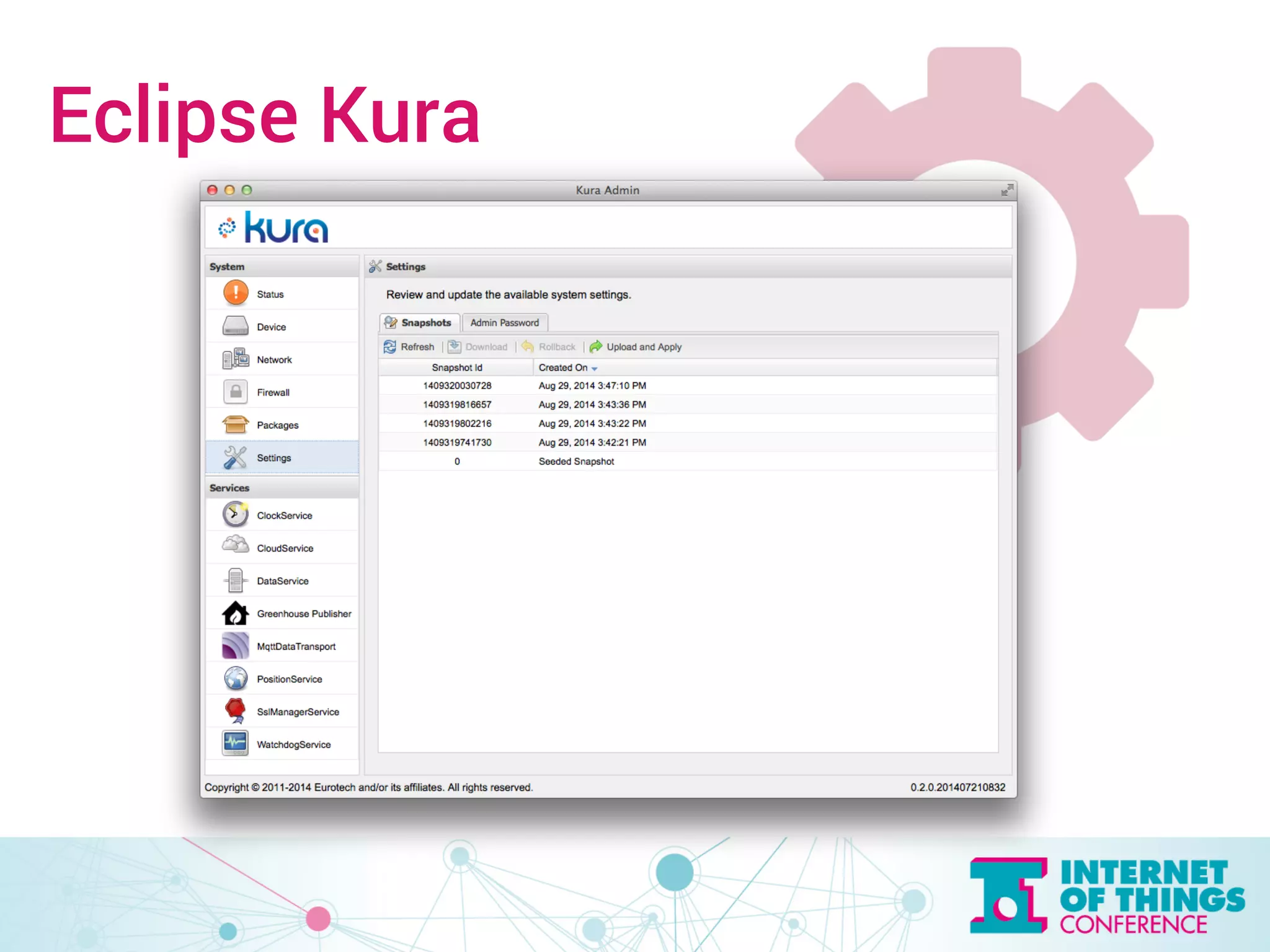The width and height of the screenshot is (1270, 952).
Task: Open SslManagerService via the seal icon
Action: coord(236,711)
